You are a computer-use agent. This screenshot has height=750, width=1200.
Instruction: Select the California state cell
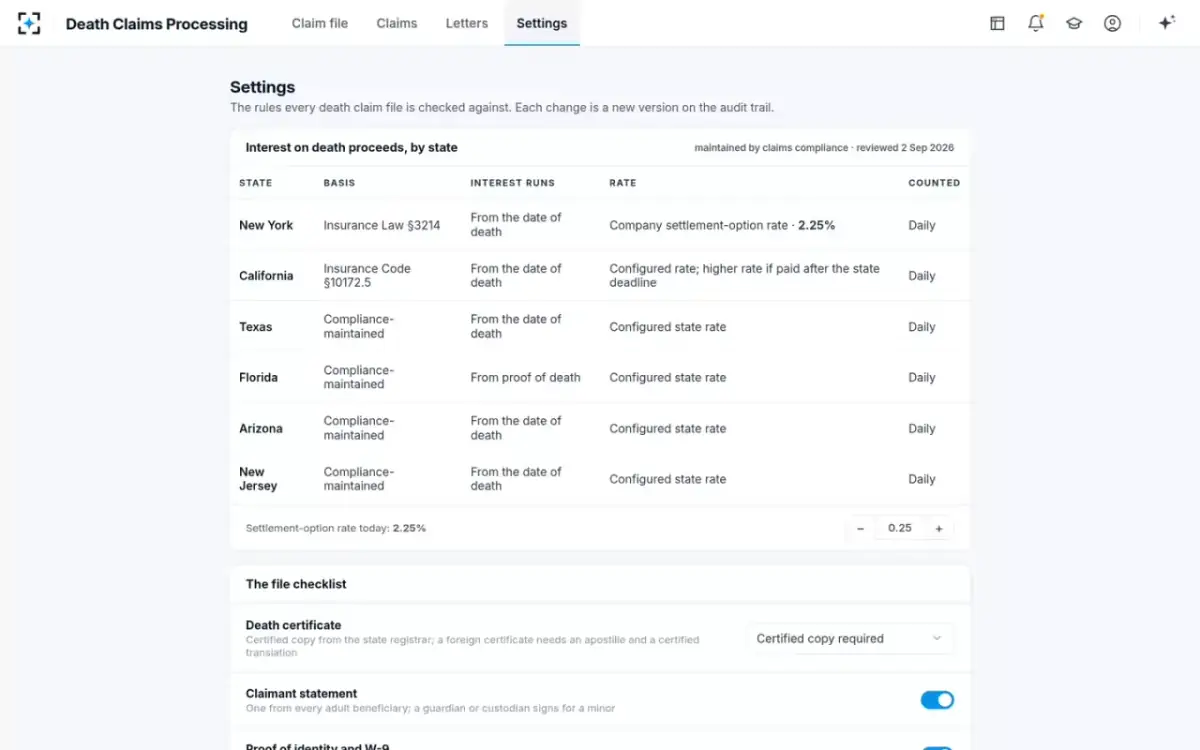(x=266, y=276)
